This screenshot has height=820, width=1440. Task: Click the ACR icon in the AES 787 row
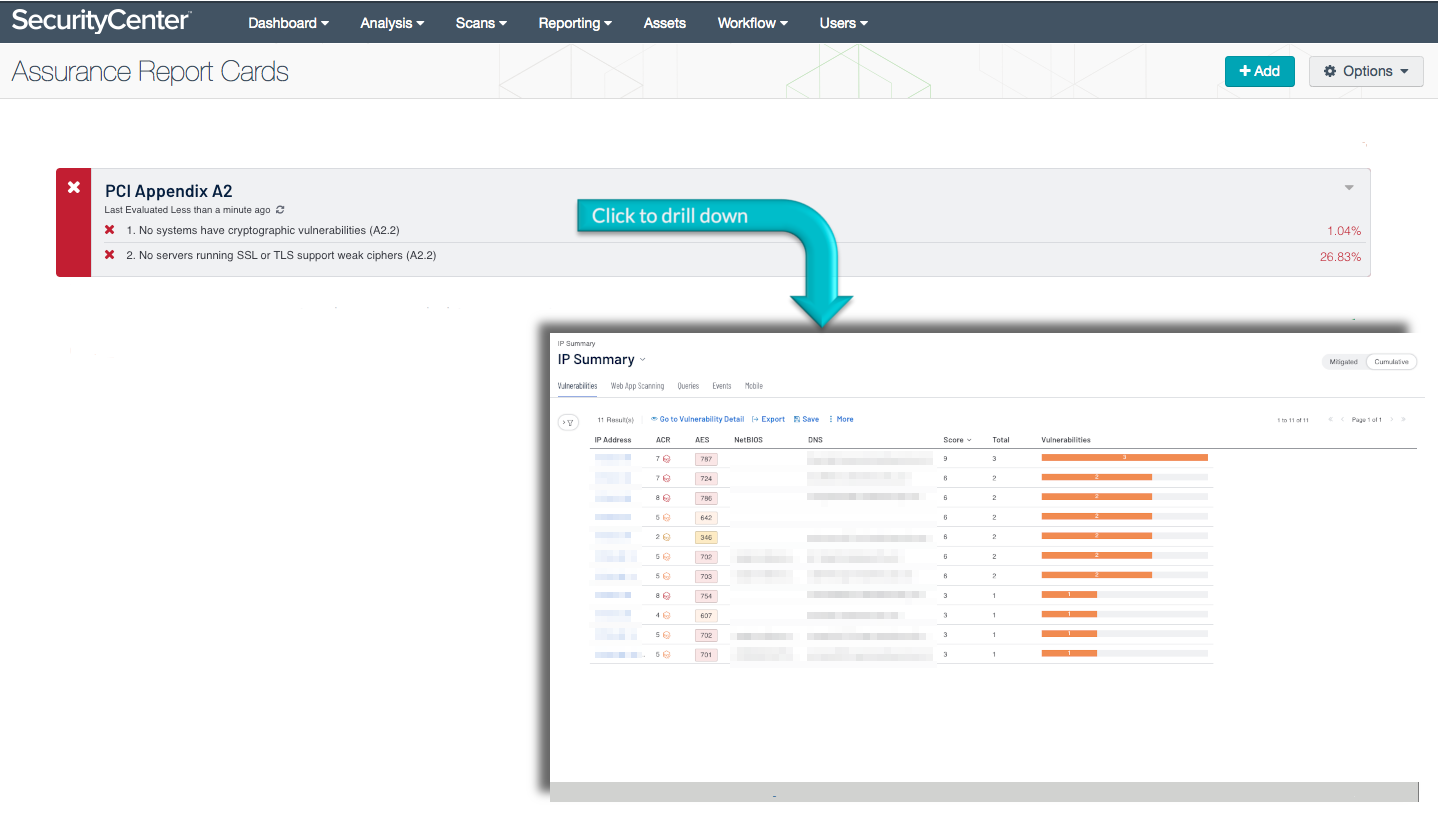pyautogui.click(x=667, y=459)
